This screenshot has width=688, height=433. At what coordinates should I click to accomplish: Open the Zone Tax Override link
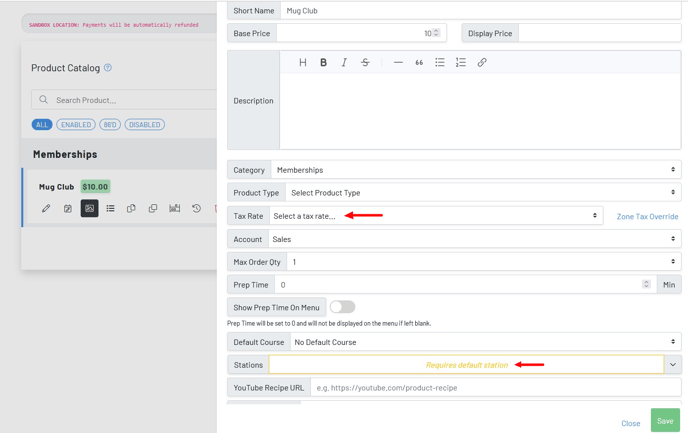pos(647,216)
